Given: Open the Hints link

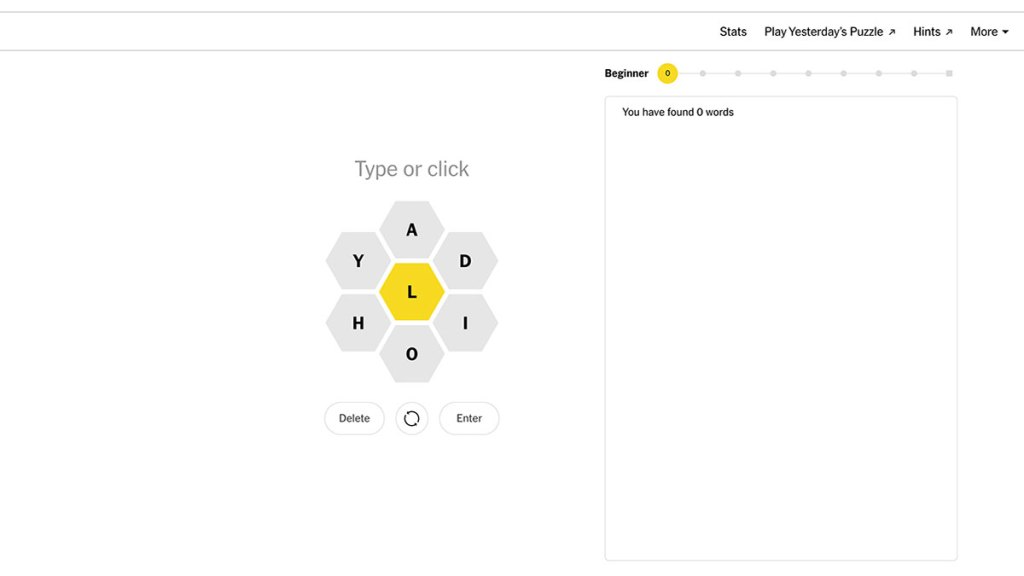Looking at the screenshot, I should coord(932,32).
